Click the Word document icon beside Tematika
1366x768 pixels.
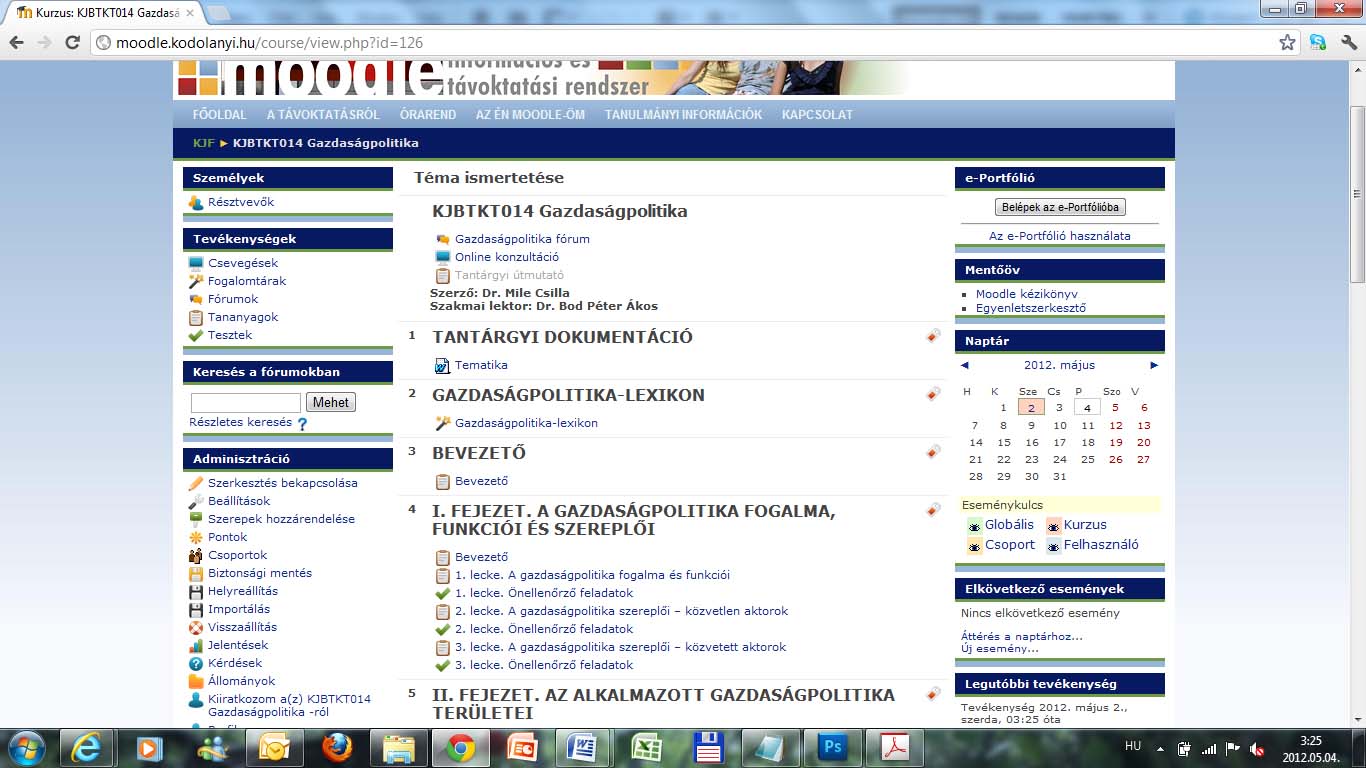coord(442,366)
